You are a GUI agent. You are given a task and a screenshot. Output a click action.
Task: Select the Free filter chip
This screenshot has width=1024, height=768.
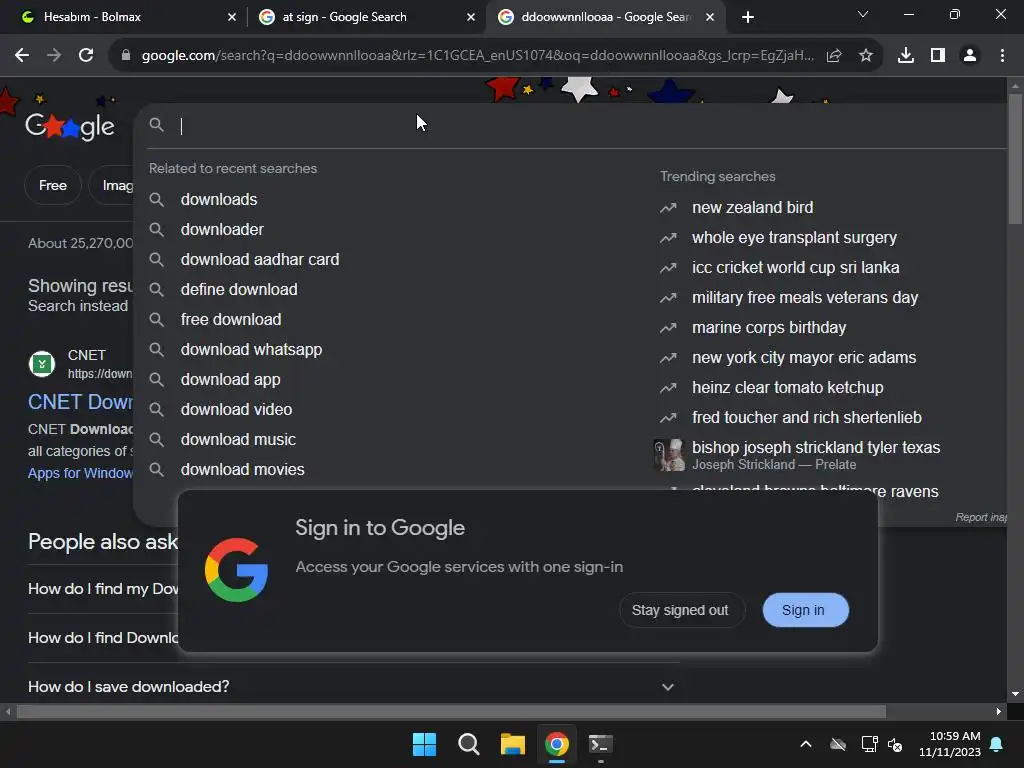pyautogui.click(x=53, y=185)
